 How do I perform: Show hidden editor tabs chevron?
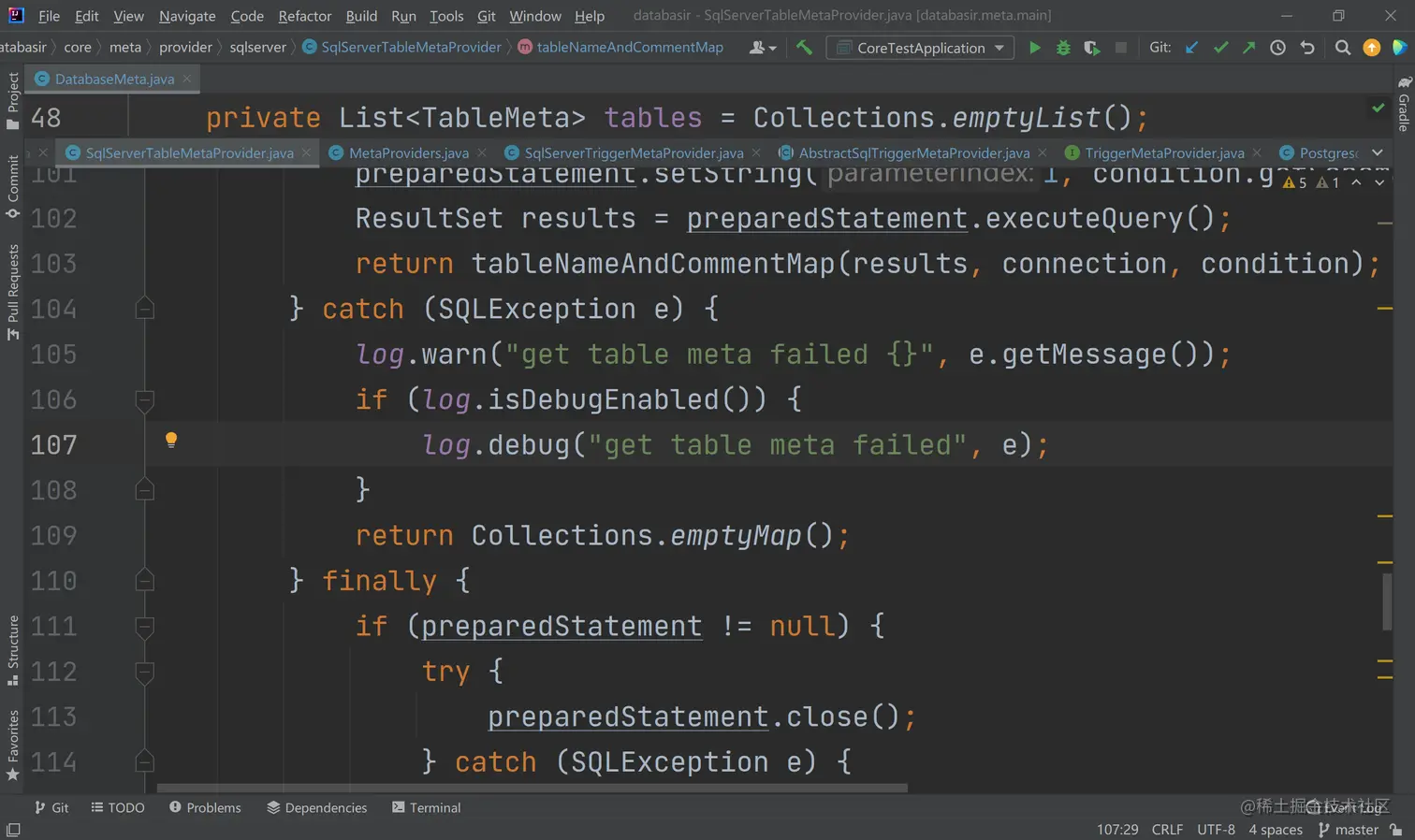[x=1378, y=152]
